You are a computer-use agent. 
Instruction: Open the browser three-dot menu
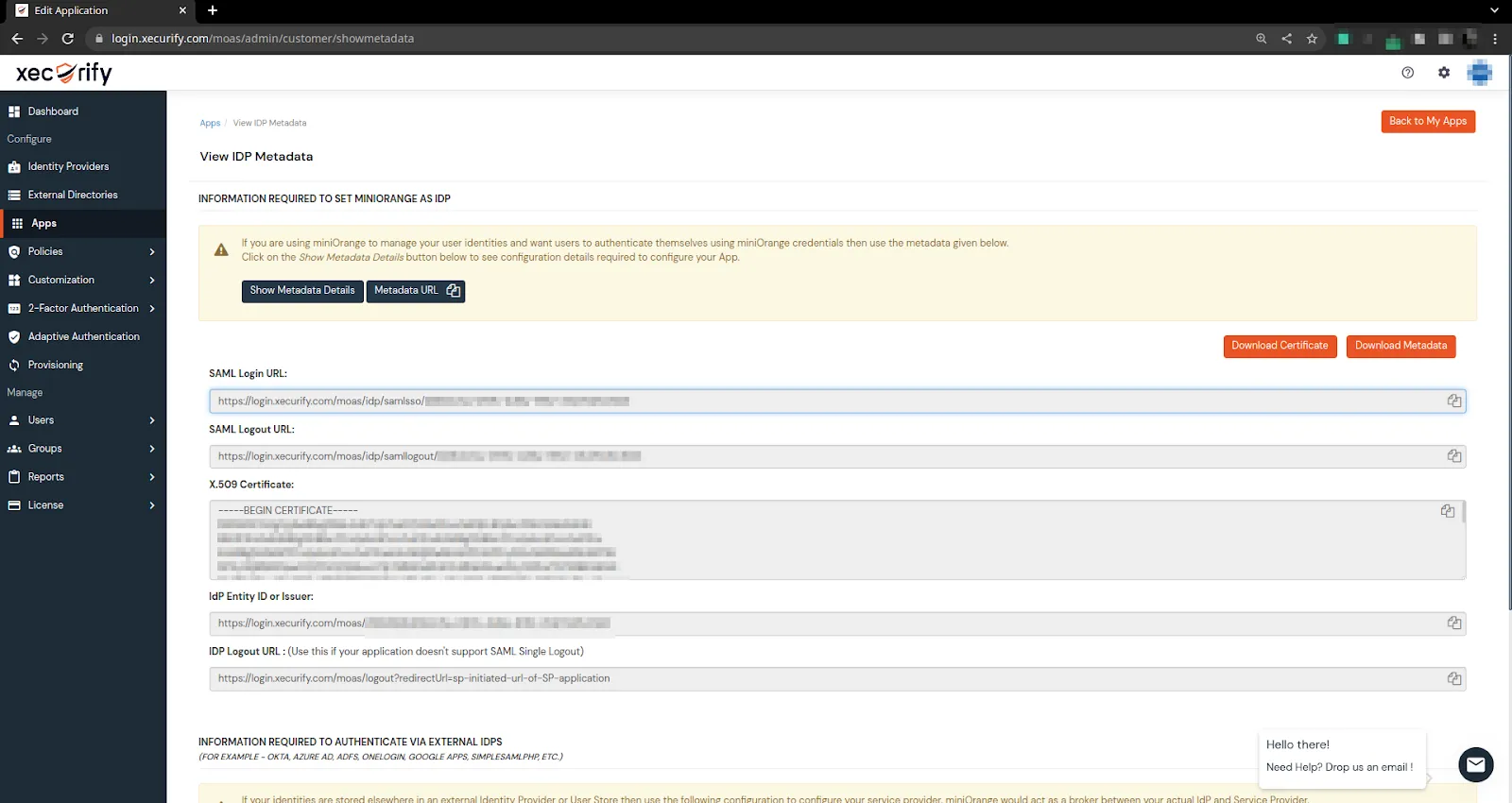pyautogui.click(x=1495, y=39)
